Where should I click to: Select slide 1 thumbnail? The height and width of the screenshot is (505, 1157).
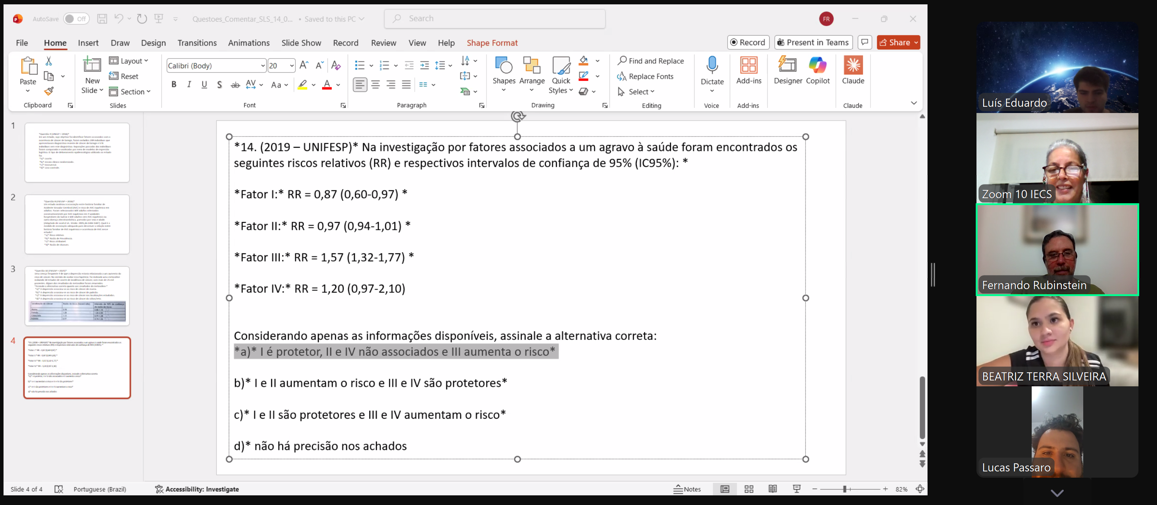[x=77, y=153]
